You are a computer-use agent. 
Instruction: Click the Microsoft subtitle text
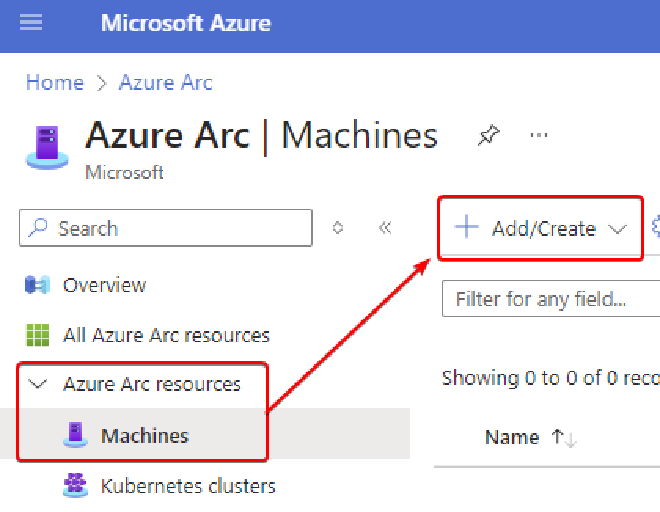point(124,173)
